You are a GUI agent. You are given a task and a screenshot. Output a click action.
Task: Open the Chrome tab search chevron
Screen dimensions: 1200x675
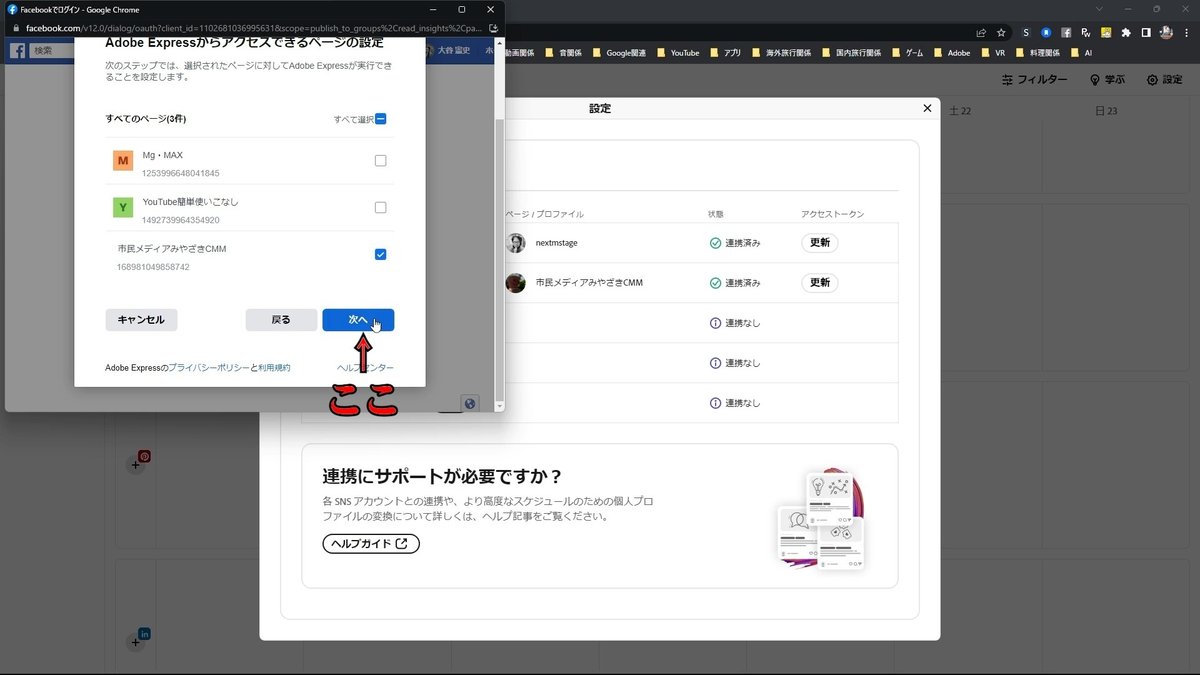(x=1100, y=9)
